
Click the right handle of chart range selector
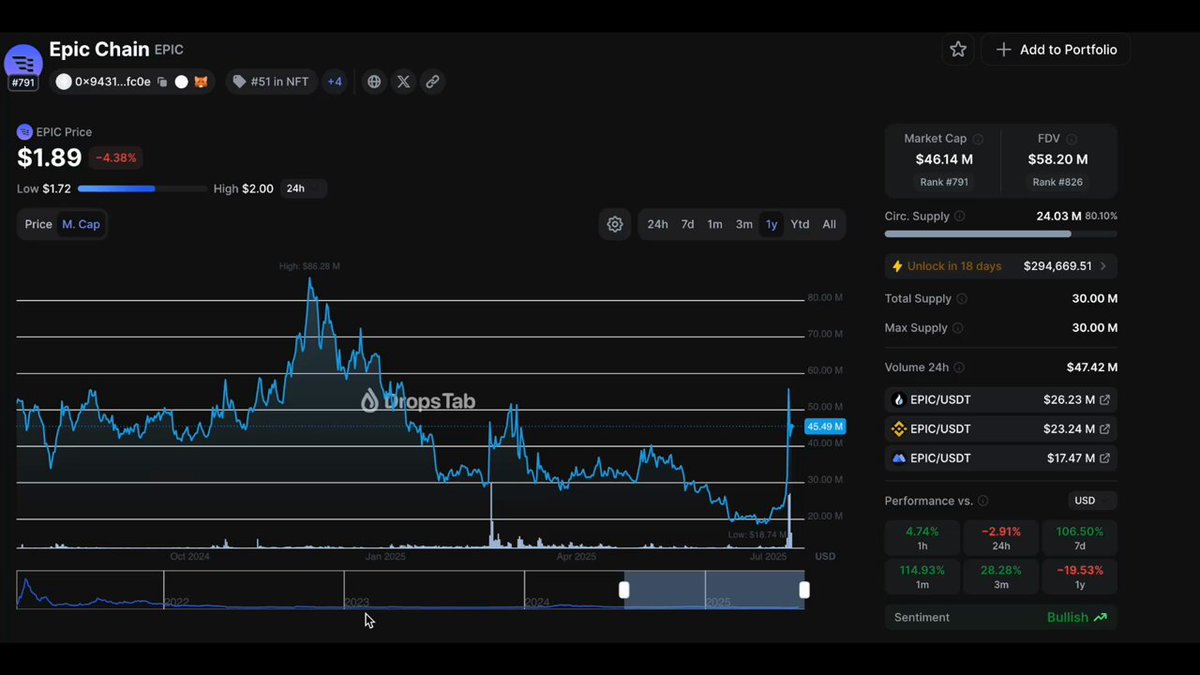click(804, 590)
